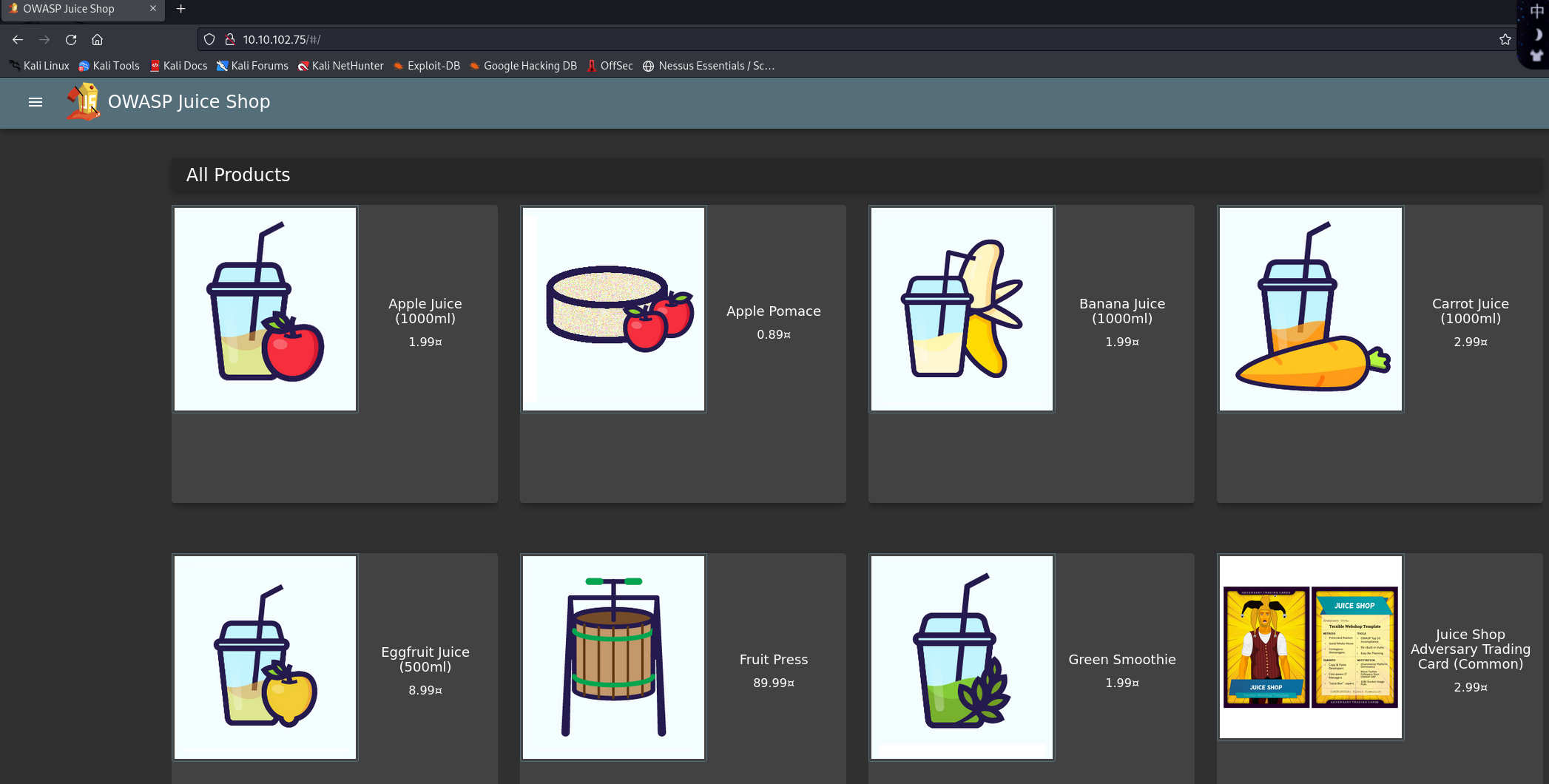The image size is (1549, 784).
Task: View the Fruit Press product image
Action: point(613,658)
